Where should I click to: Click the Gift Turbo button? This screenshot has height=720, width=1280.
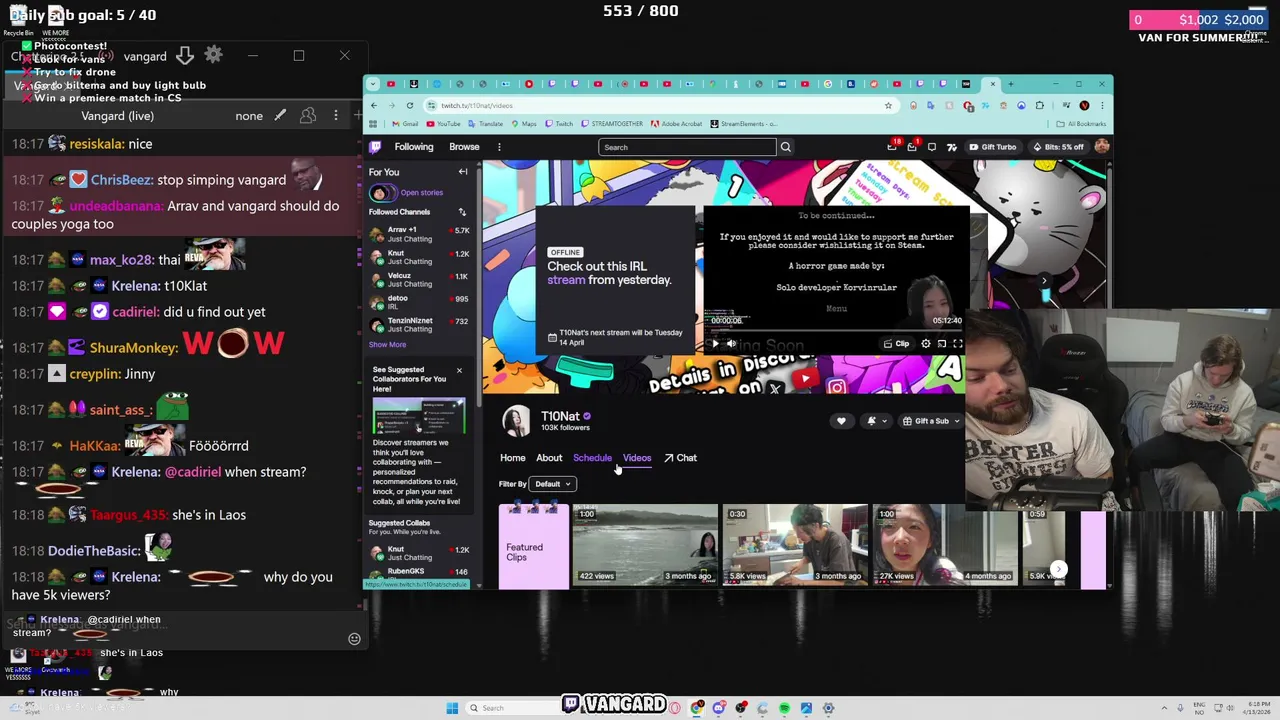point(993,147)
